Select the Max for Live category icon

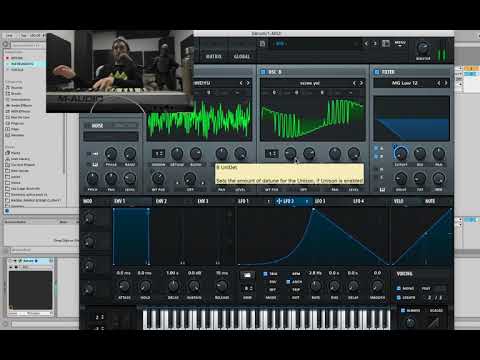point(8,117)
